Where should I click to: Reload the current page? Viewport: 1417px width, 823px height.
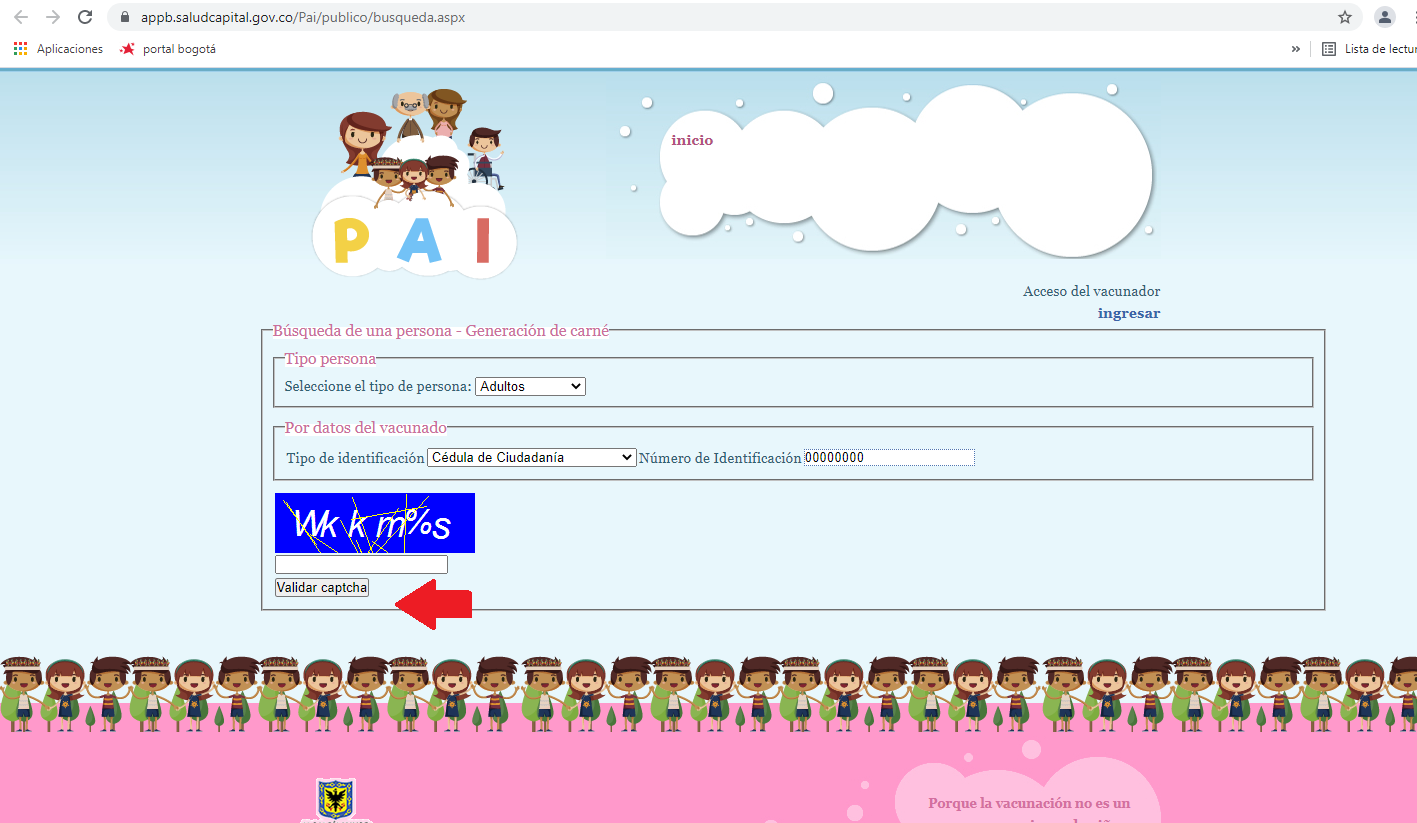[85, 17]
